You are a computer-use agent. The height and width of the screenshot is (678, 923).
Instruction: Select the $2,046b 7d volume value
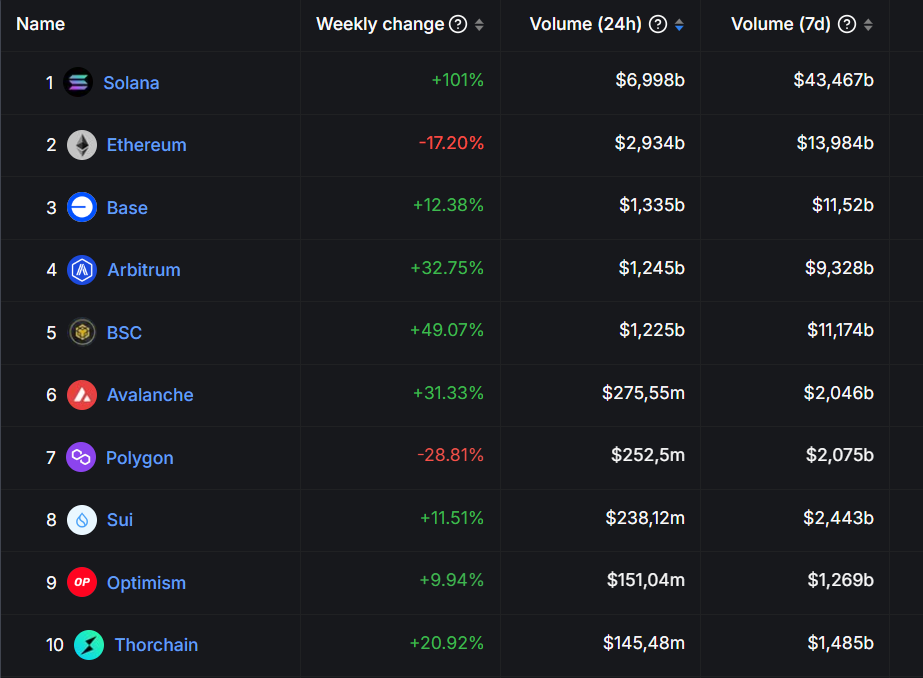[839, 393]
